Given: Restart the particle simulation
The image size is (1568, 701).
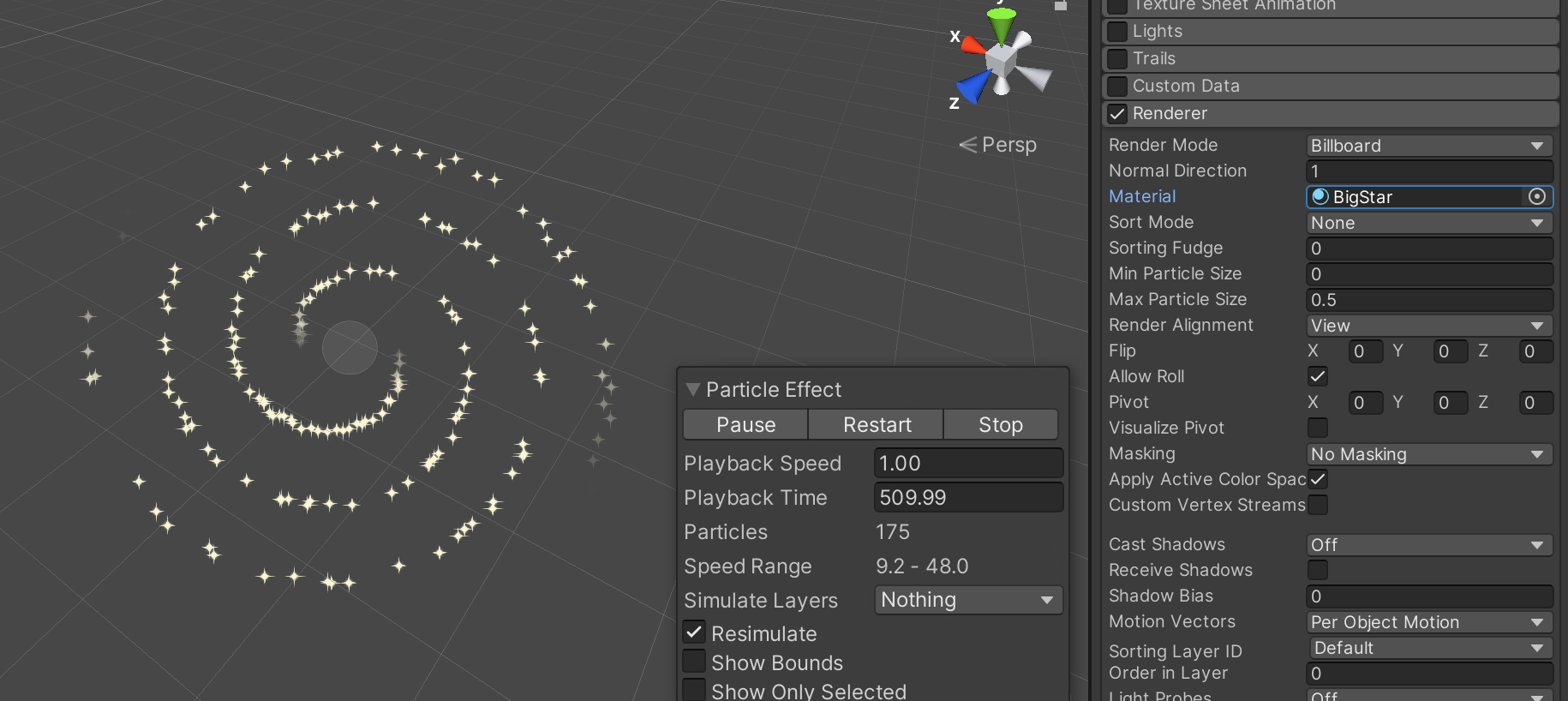Looking at the screenshot, I should point(877,424).
